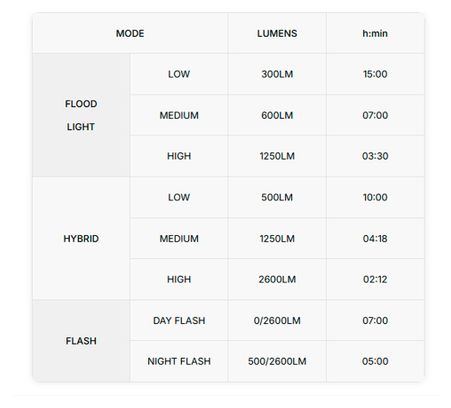Image resolution: width=451 pixels, height=408 pixels.
Task: Select the 600LM lumens cell
Action: pyautogui.click(x=277, y=115)
